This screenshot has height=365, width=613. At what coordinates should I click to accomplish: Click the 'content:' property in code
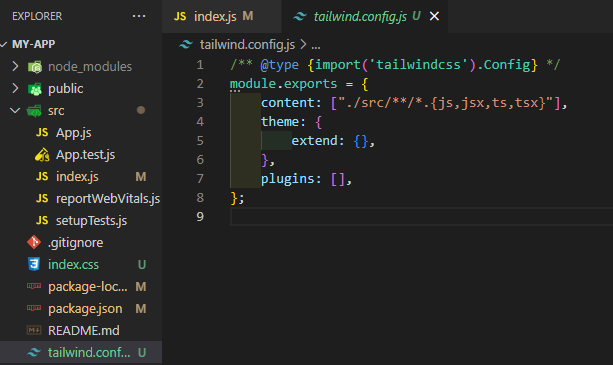click(291, 103)
